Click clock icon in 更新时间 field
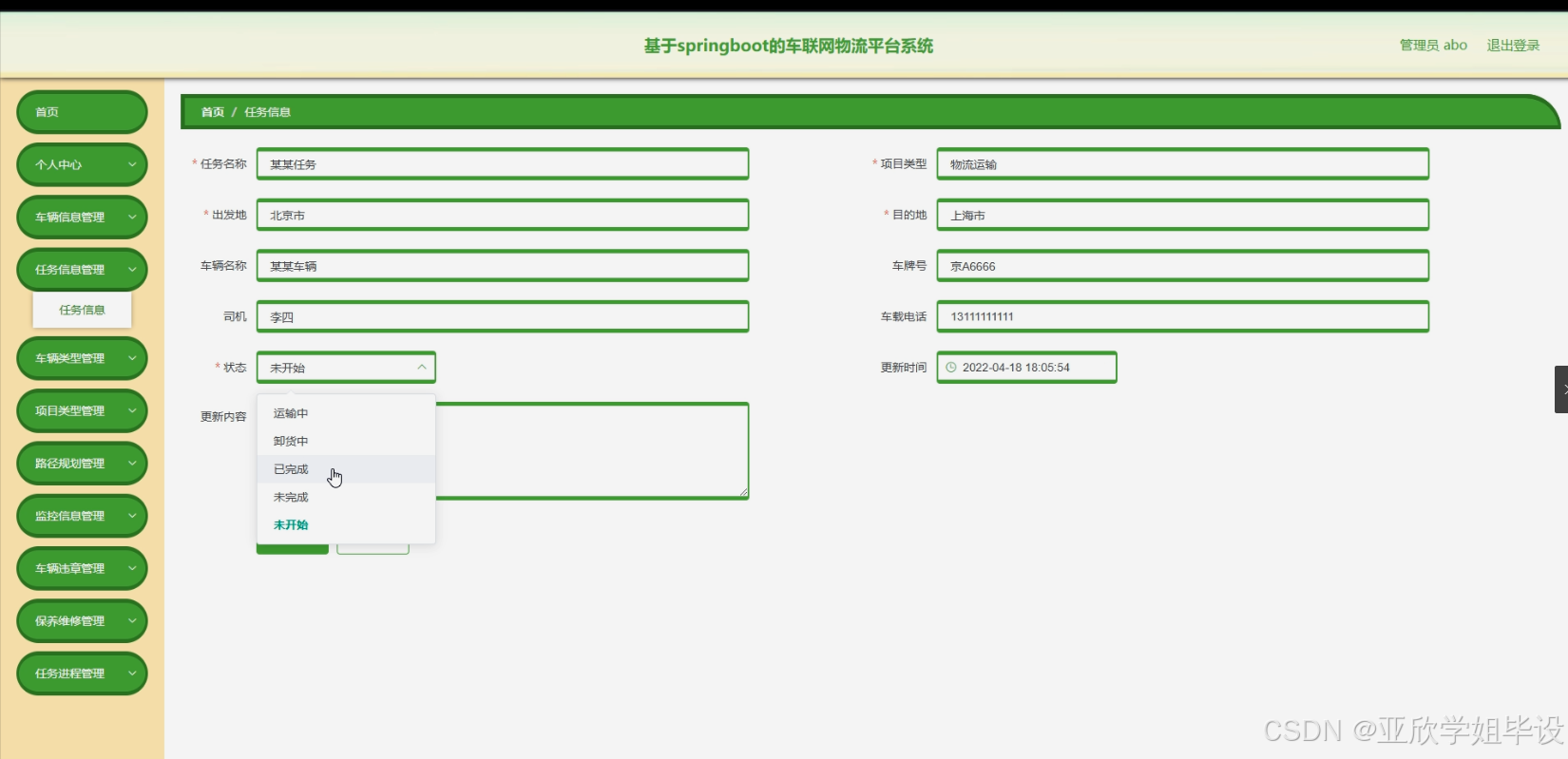 pos(951,368)
